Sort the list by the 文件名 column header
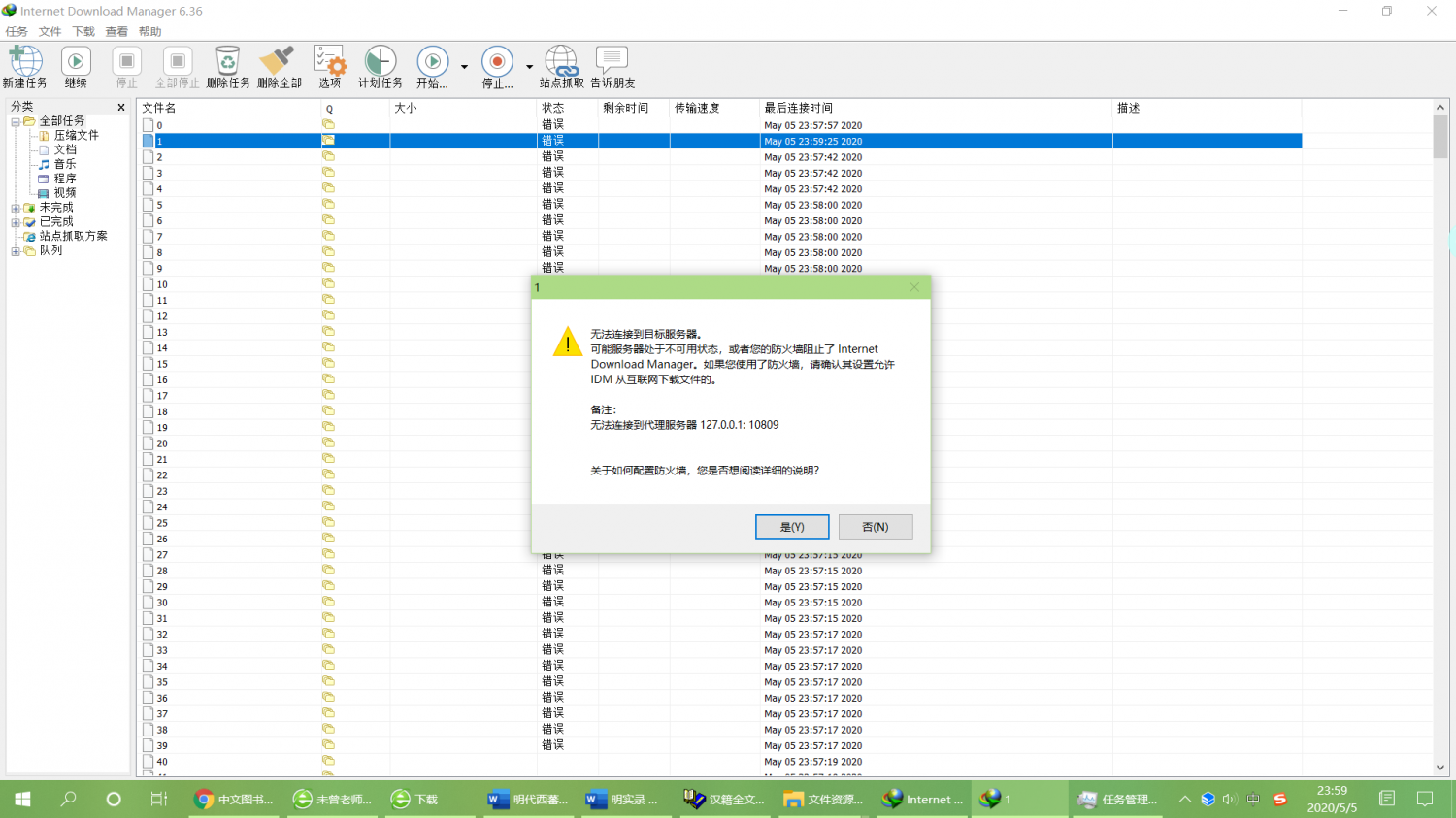Screen dimensions: 1456x818 click(229, 108)
